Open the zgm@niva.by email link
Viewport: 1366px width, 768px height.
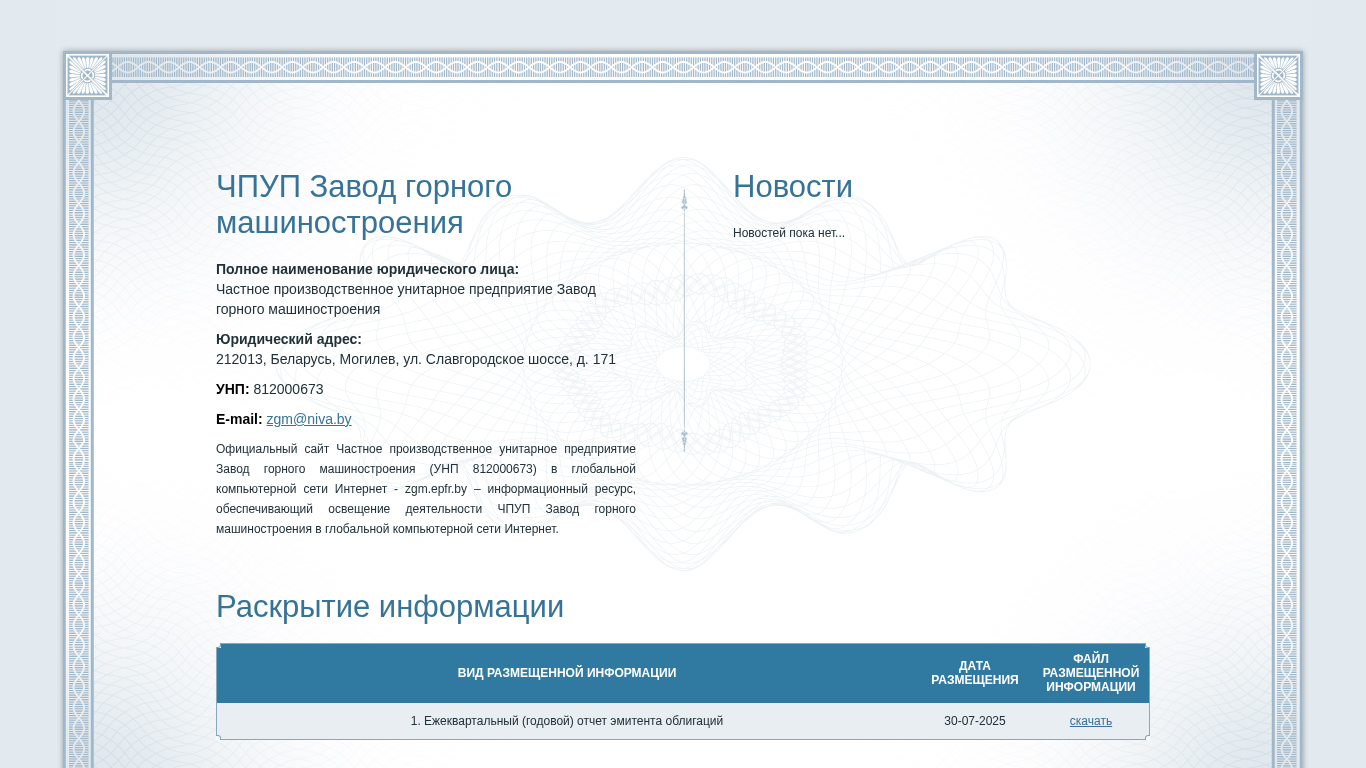coord(309,419)
